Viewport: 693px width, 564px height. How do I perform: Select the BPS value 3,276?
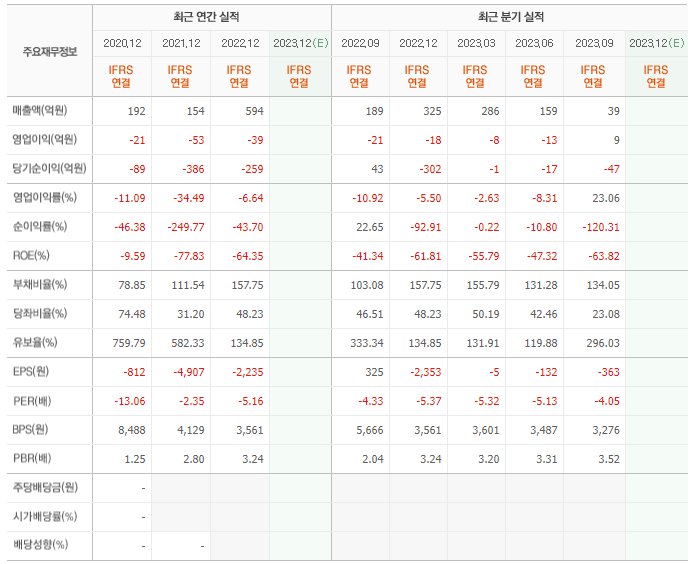click(x=606, y=431)
